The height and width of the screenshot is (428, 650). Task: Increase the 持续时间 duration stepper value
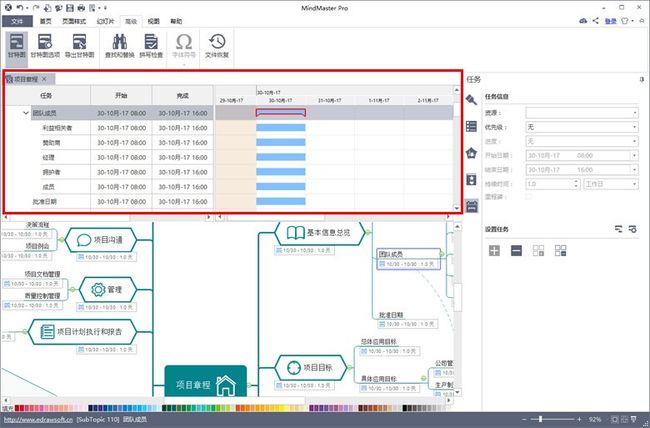tap(576, 181)
